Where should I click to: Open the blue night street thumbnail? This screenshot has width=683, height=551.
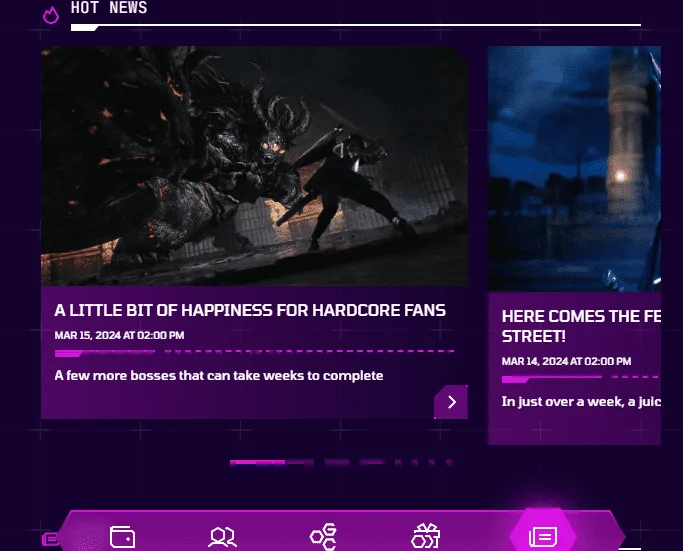[x=574, y=169]
